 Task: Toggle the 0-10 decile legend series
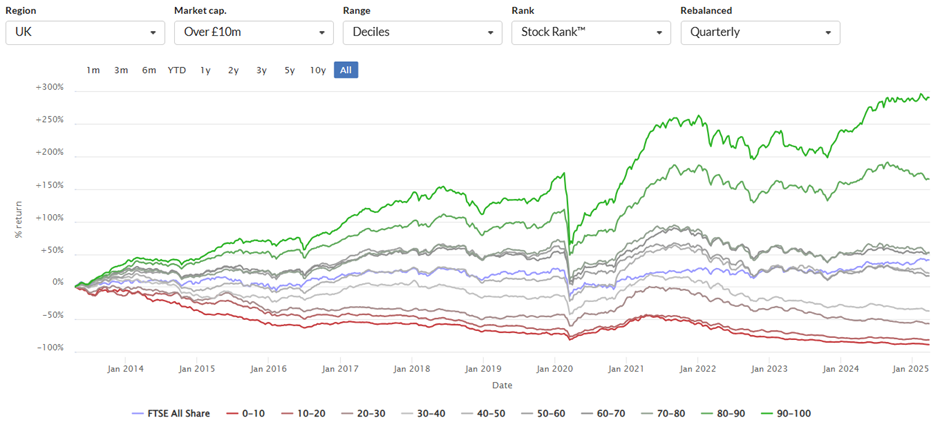pyautogui.click(x=244, y=414)
